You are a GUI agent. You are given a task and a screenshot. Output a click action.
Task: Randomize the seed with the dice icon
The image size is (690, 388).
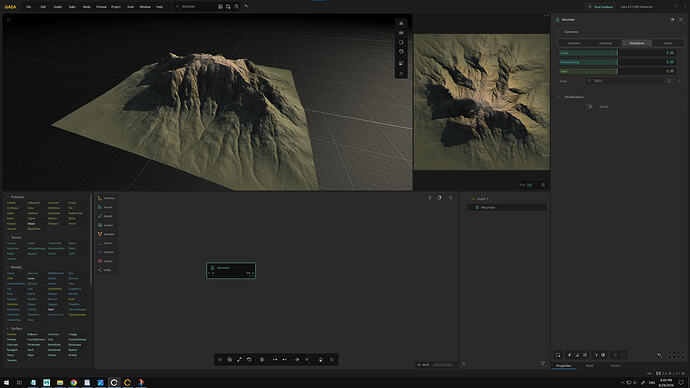[x=669, y=81]
